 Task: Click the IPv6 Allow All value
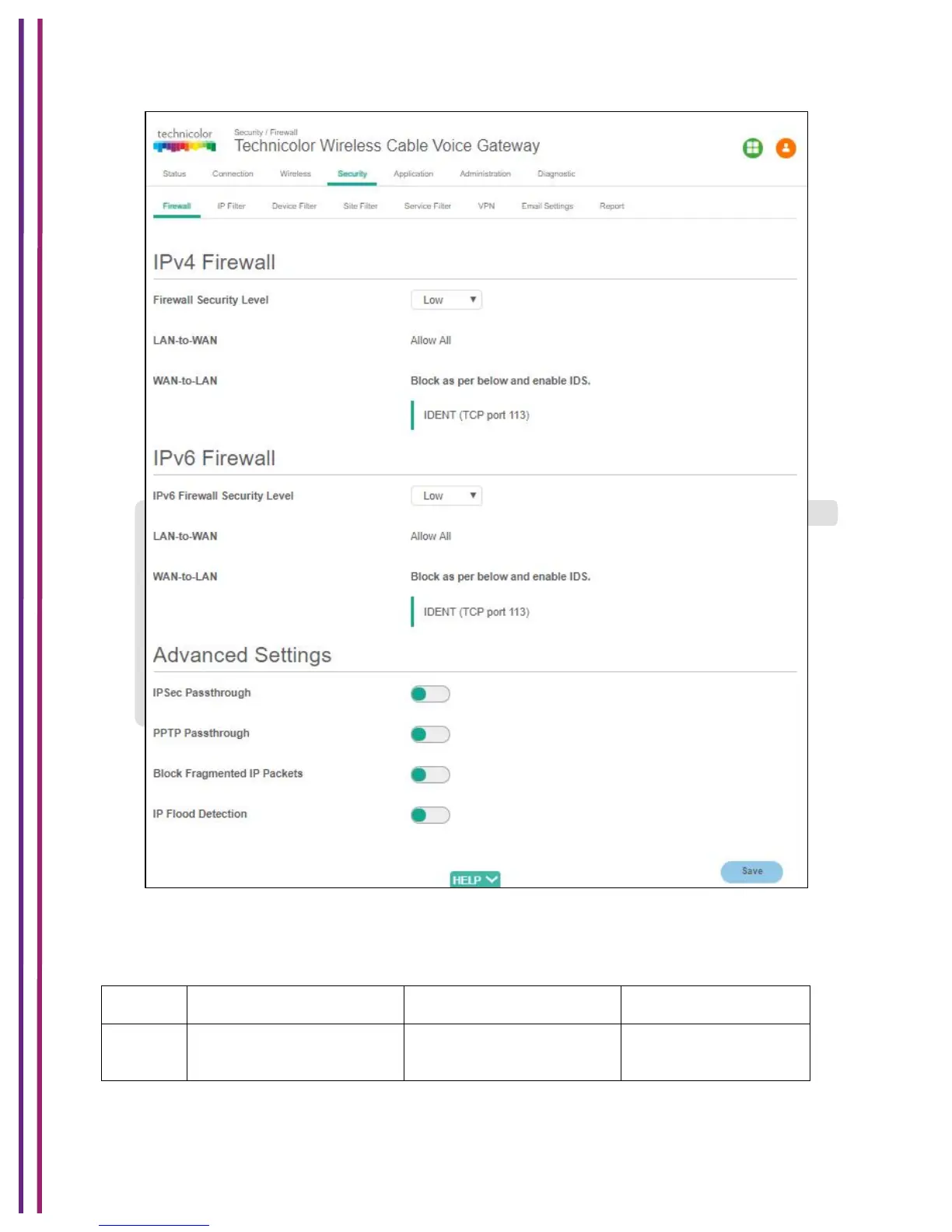tap(431, 537)
